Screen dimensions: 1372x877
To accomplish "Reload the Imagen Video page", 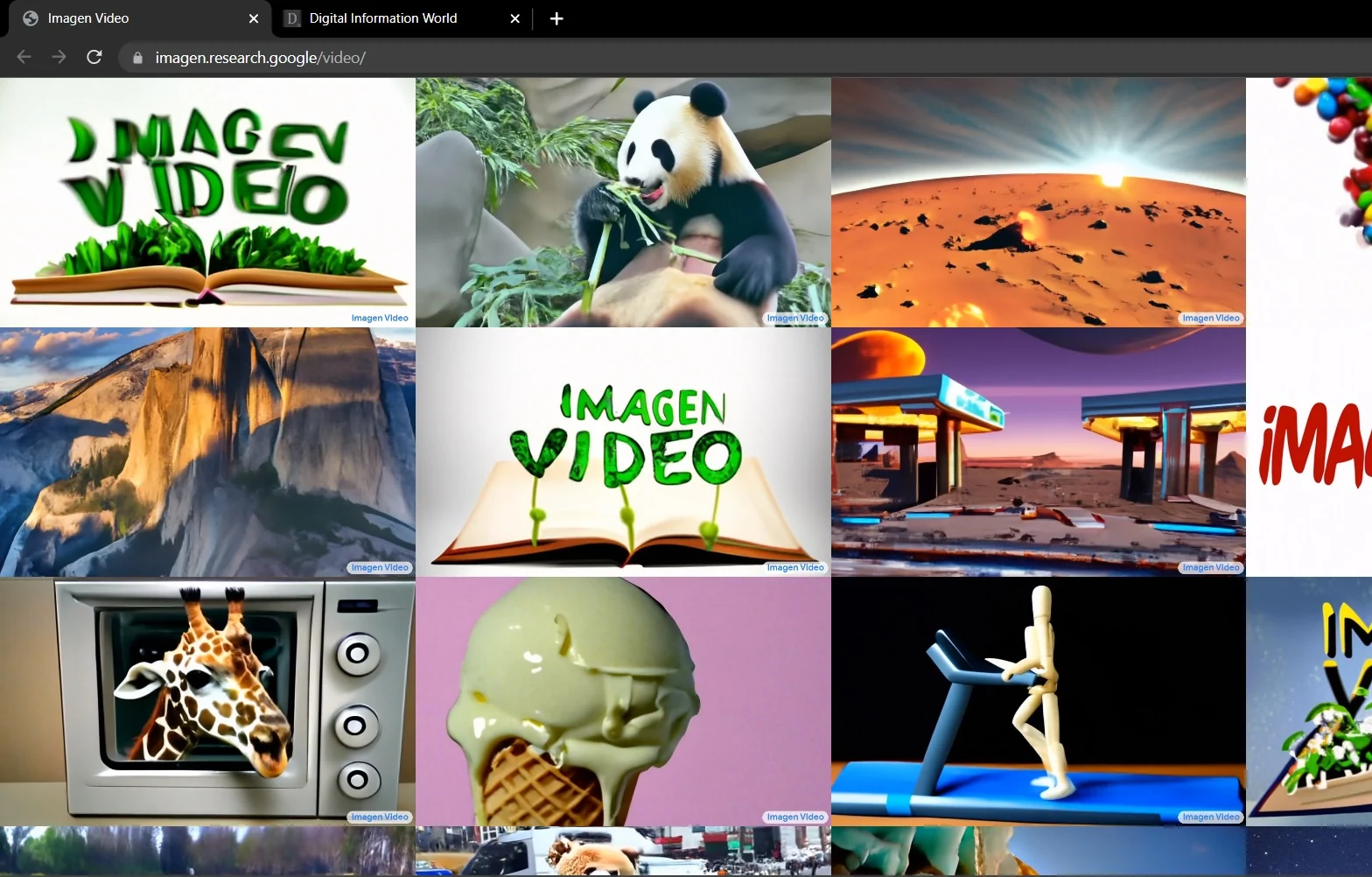I will pyautogui.click(x=94, y=57).
